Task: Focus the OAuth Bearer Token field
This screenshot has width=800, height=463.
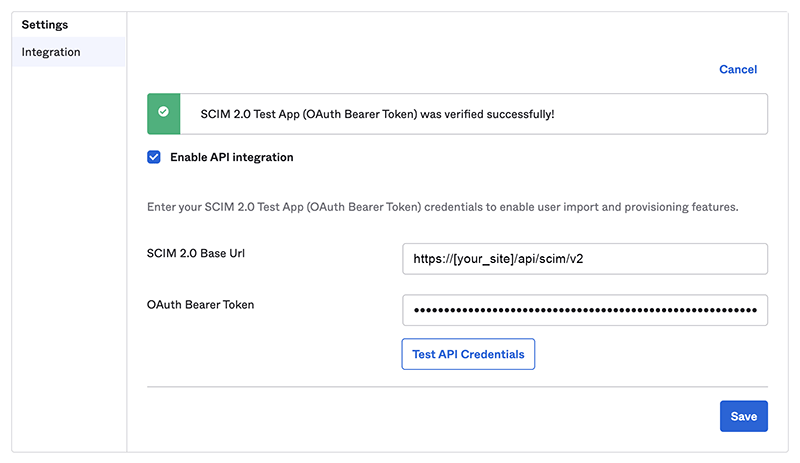Action: [584, 310]
